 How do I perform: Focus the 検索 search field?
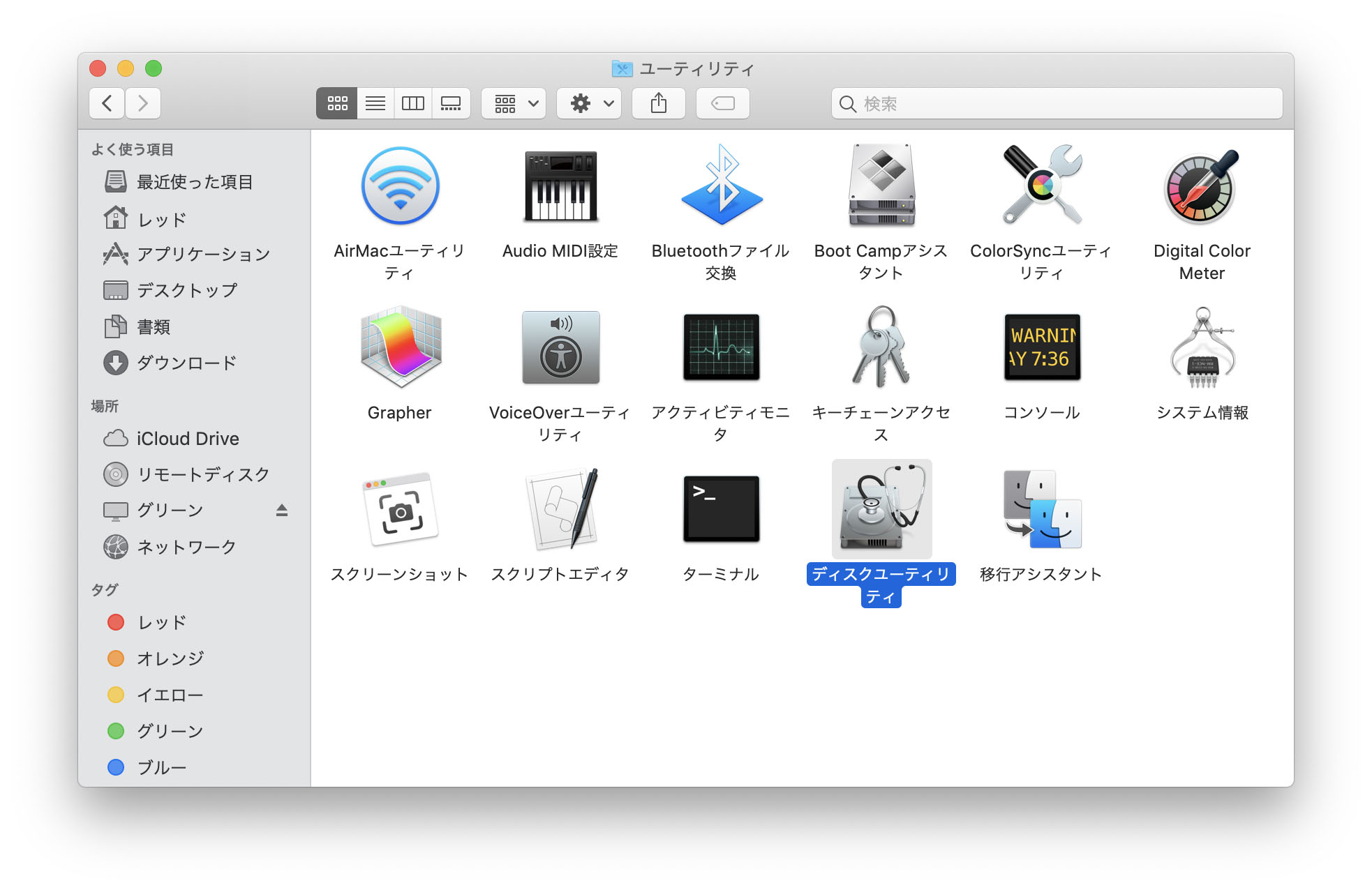pos(1057,103)
